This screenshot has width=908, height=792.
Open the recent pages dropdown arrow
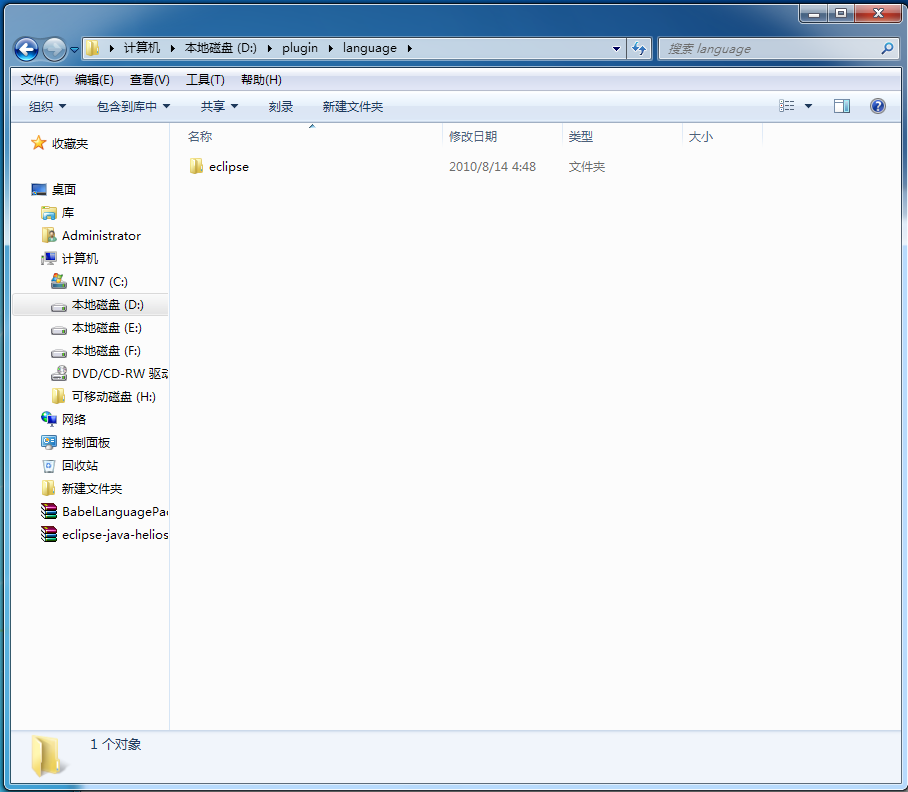[x=74, y=50]
